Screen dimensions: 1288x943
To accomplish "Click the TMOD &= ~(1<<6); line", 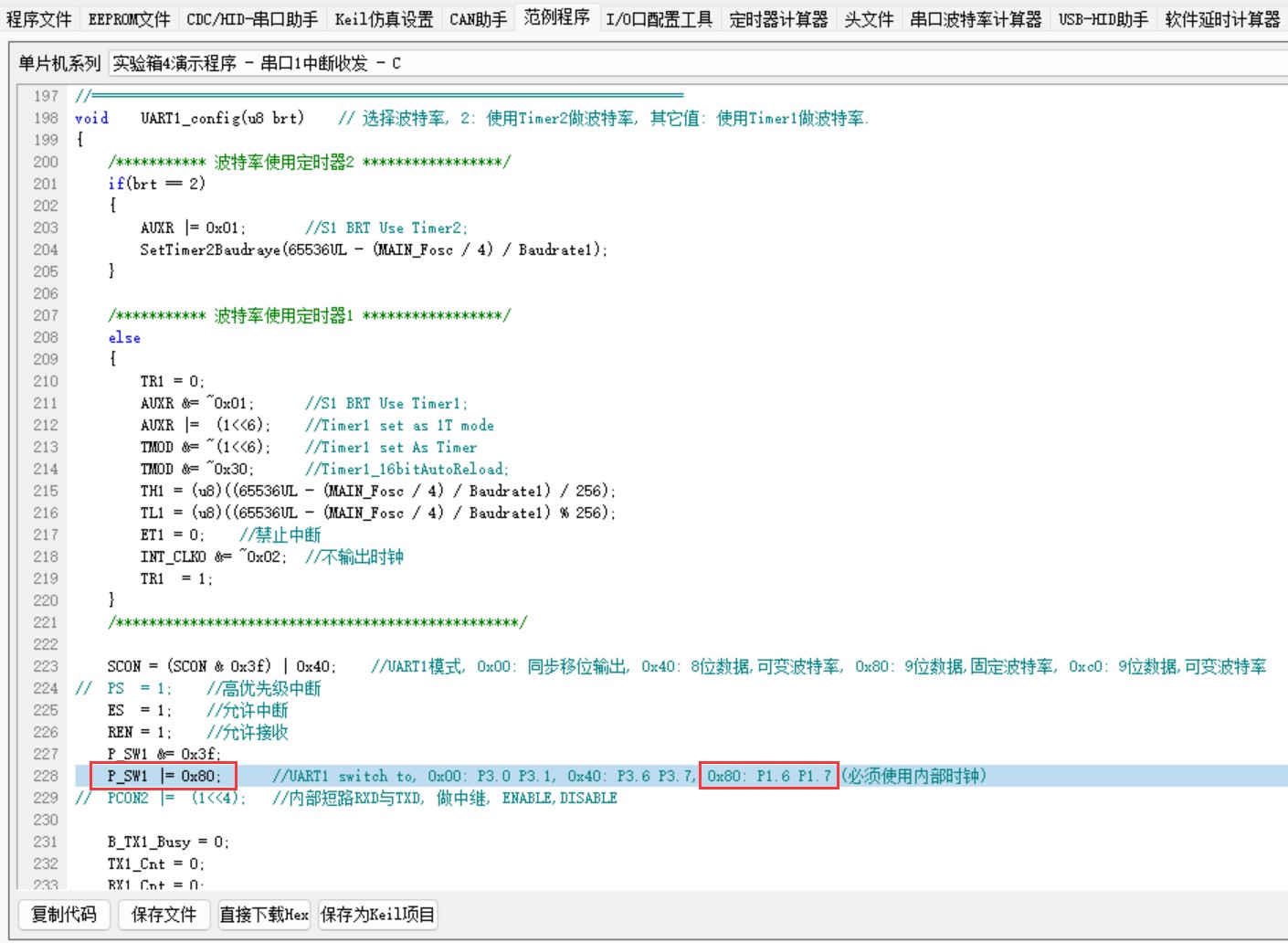I will (x=308, y=447).
